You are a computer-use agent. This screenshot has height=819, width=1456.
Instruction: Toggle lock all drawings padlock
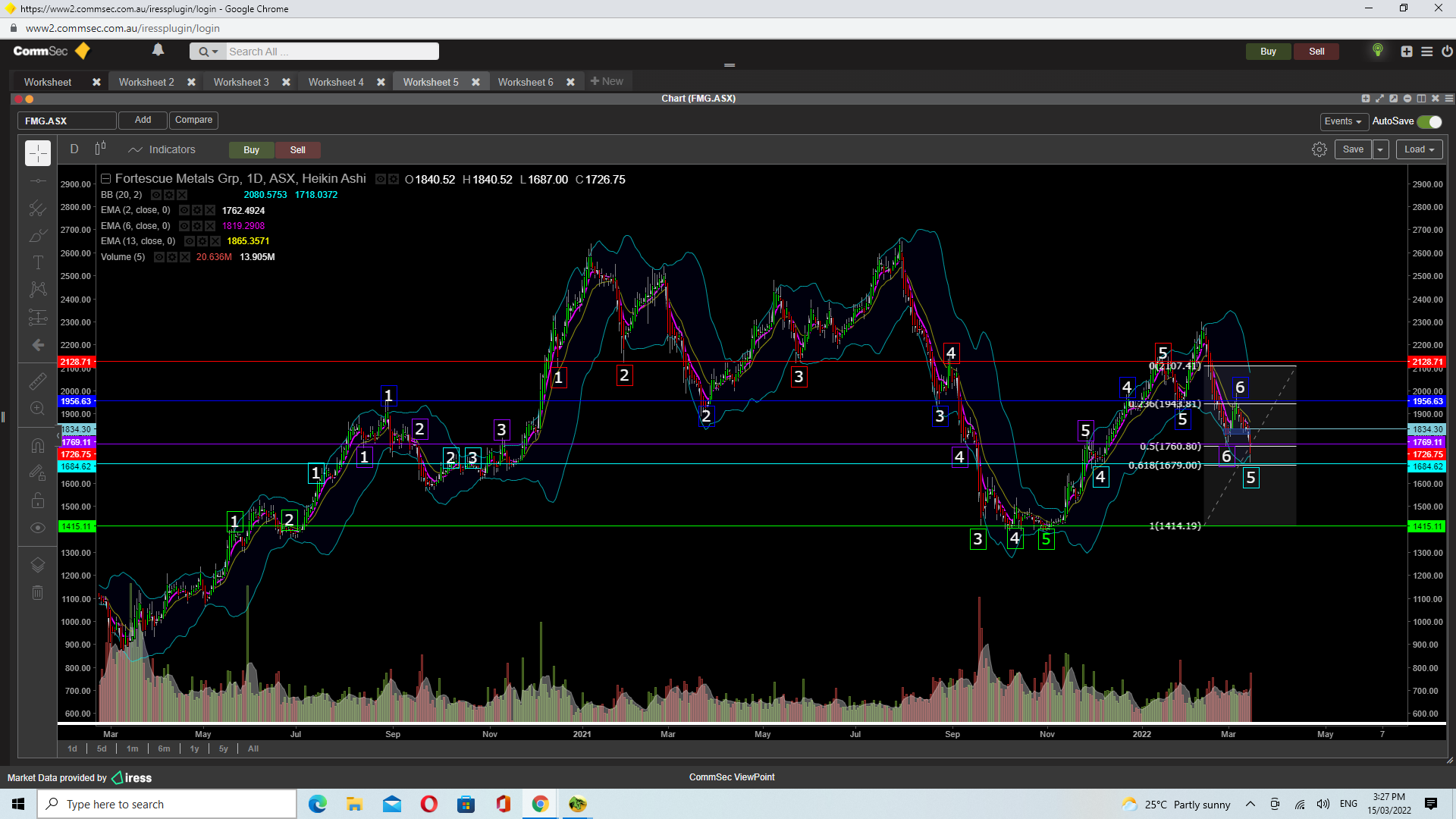pos(38,500)
